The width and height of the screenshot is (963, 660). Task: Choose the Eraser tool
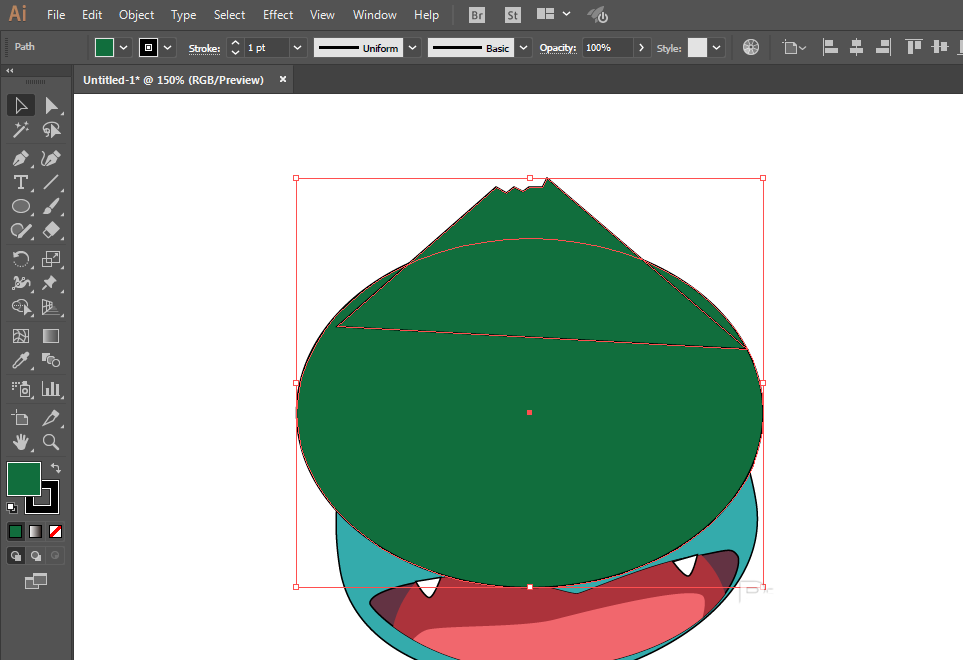tap(51, 230)
